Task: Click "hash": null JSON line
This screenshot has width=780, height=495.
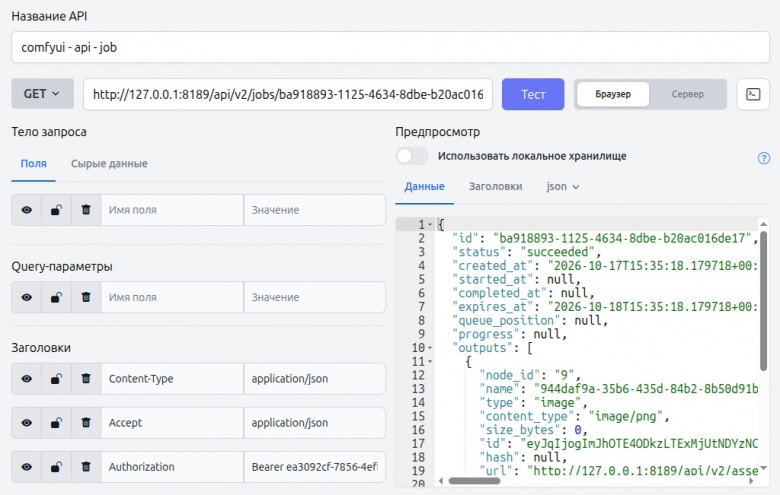Action: pos(523,457)
